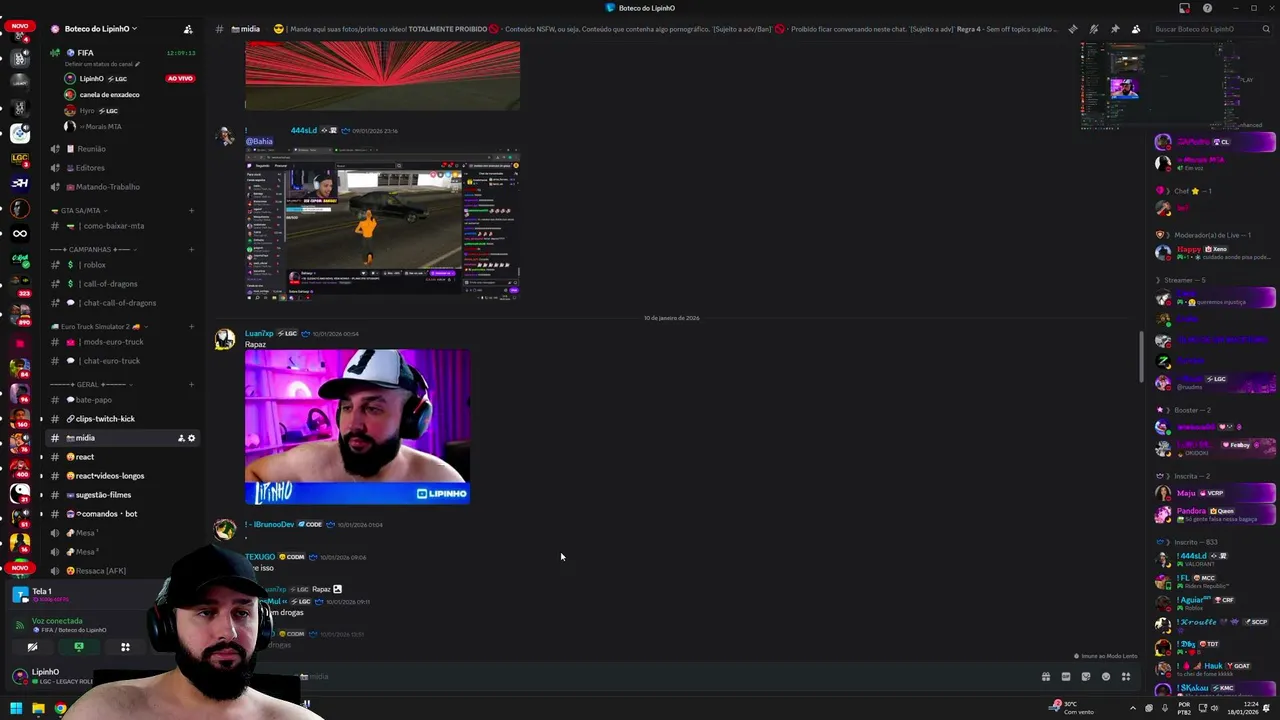
Task: Click the username TEXUGO in chat
Action: [260, 557]
